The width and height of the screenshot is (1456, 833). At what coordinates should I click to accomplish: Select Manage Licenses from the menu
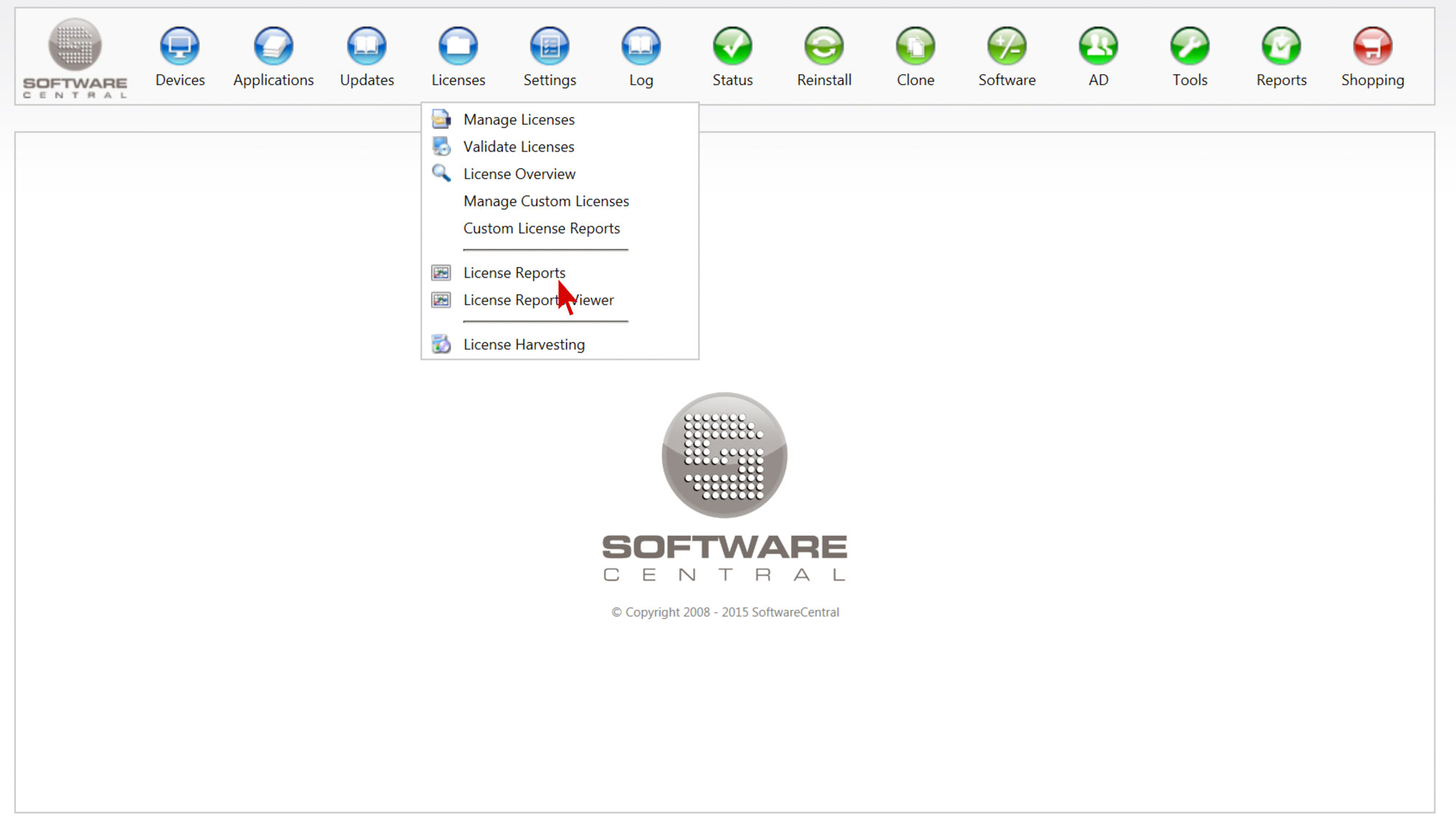[x=519, y=119]
